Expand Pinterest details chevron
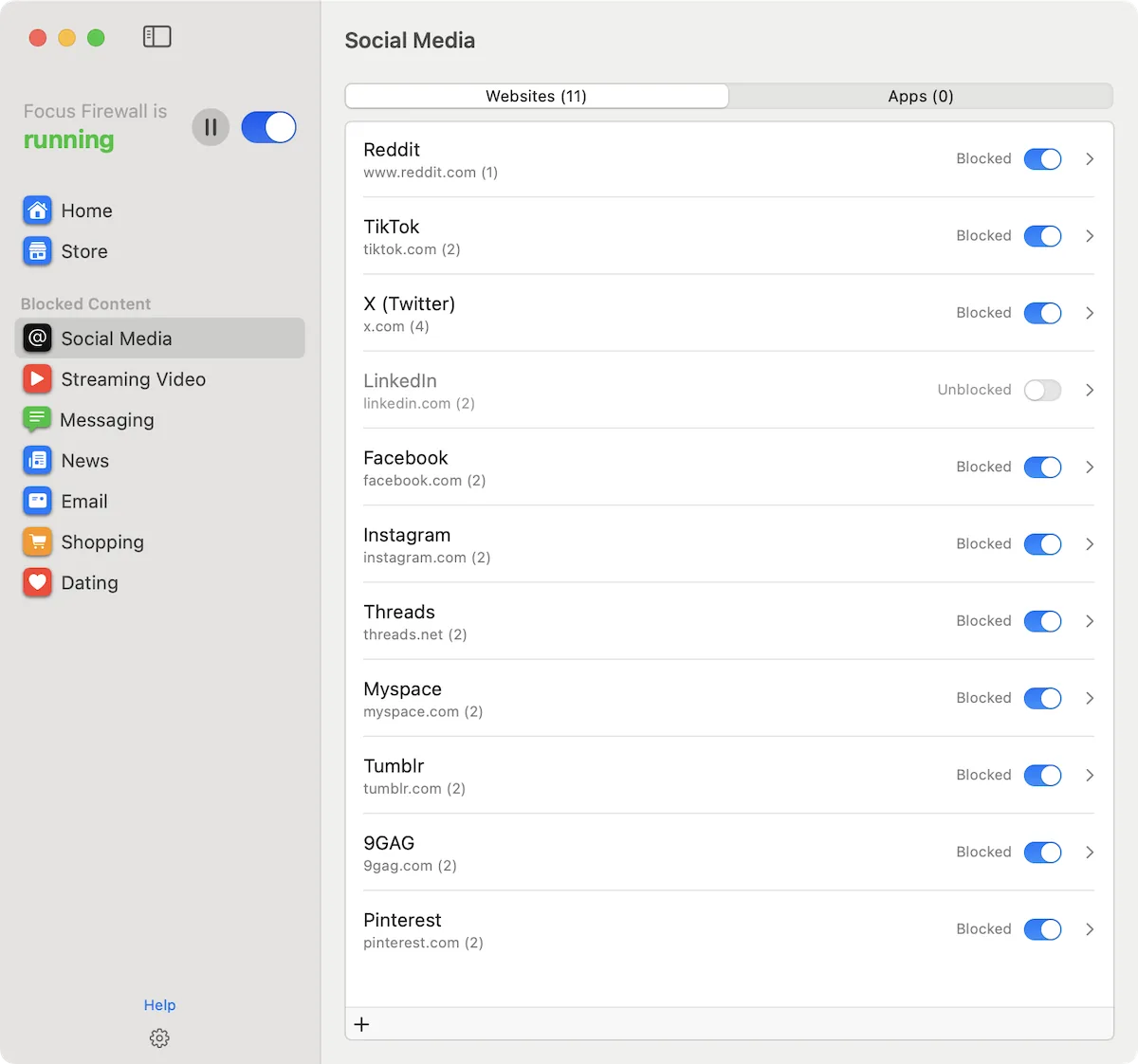The image size is (1138, 1064). [1090, 929]
